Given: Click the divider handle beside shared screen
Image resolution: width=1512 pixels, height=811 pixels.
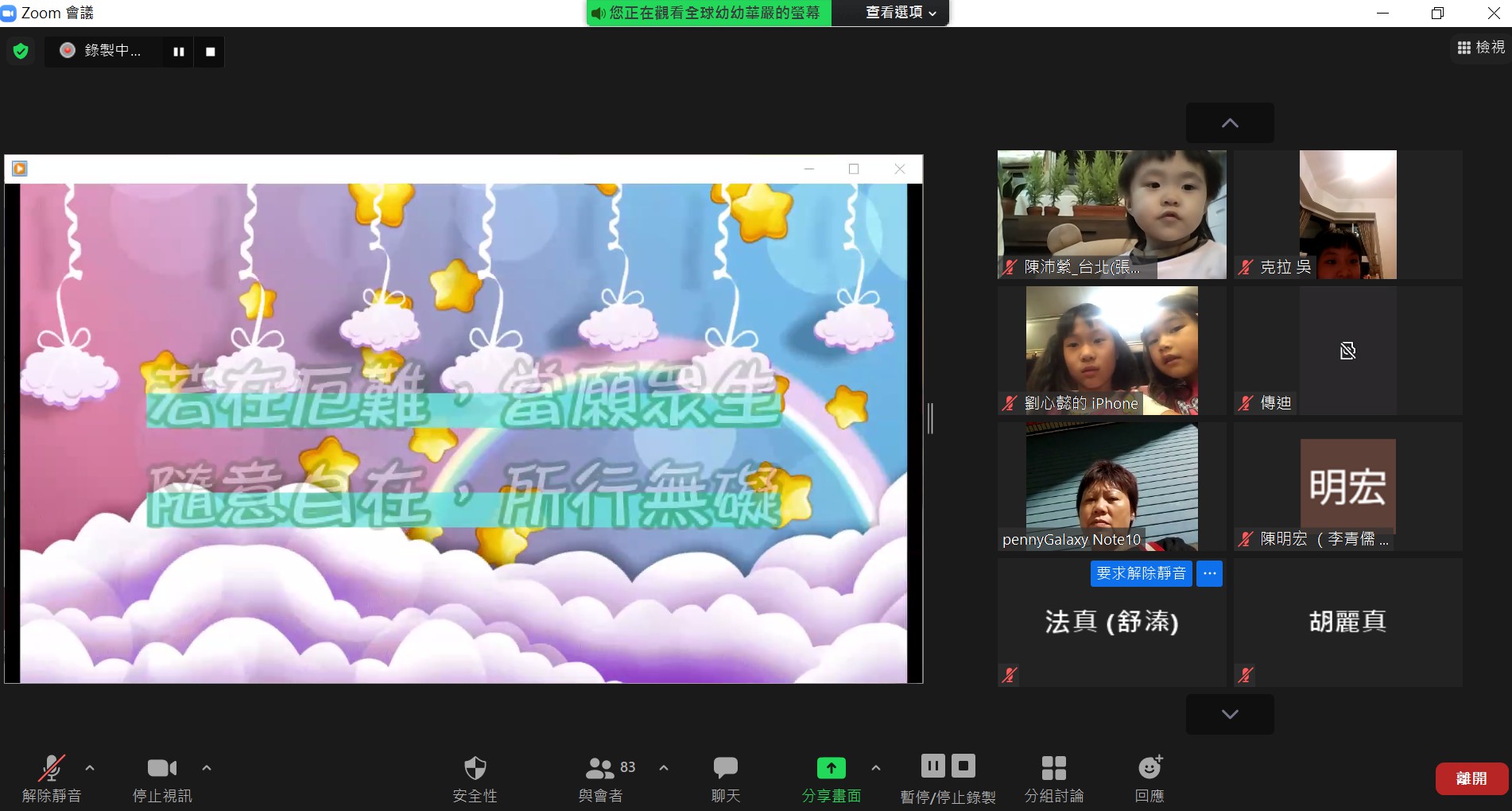Looking at the screenshot, I should pyautogui.click(x=930, y=418).
